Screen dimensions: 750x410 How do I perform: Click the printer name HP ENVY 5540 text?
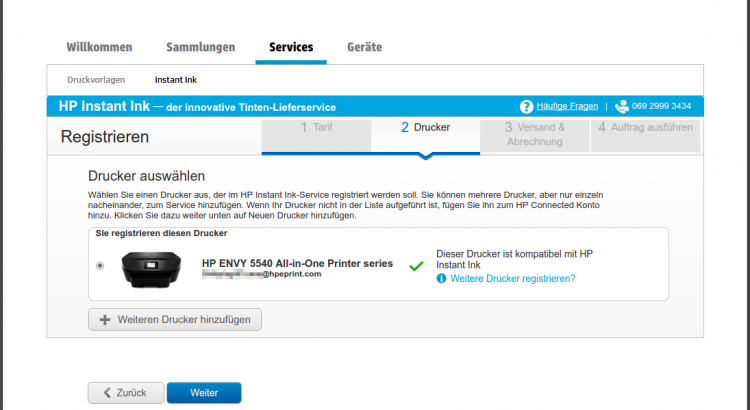(297, 263)
